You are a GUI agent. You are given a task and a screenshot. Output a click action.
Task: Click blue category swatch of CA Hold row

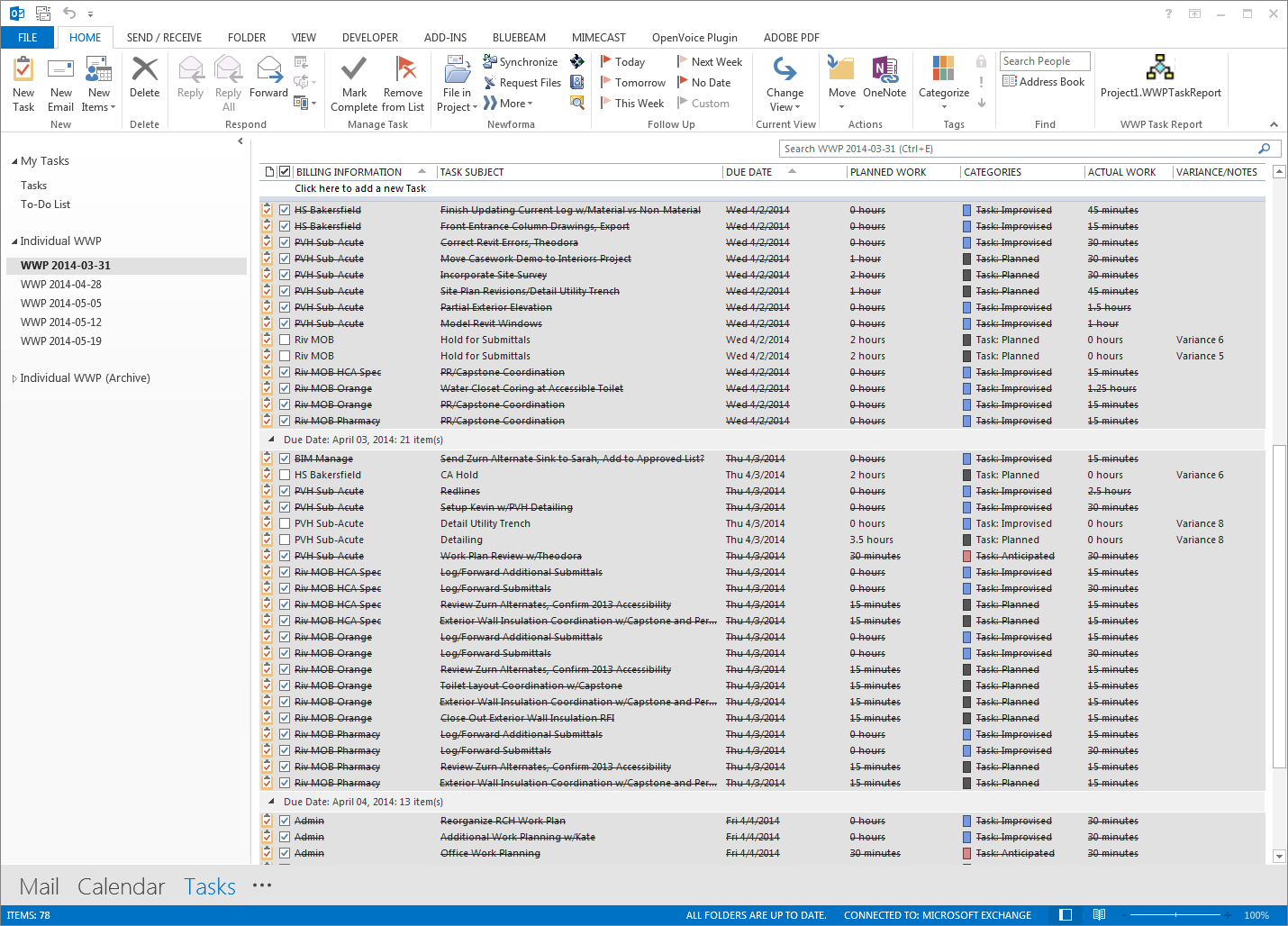coord(966,475)
